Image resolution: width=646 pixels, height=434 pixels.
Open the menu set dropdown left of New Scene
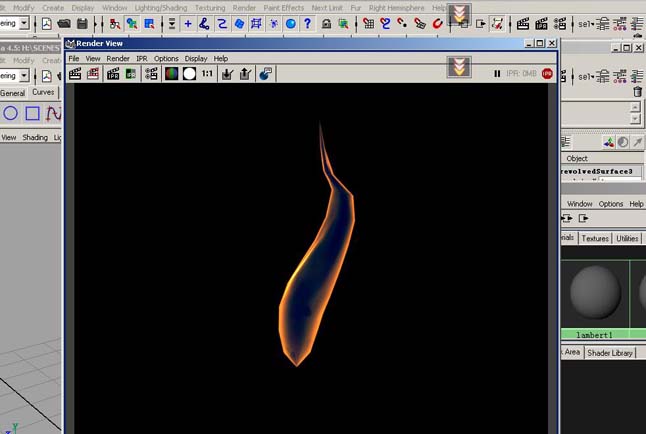coord(24,23)
